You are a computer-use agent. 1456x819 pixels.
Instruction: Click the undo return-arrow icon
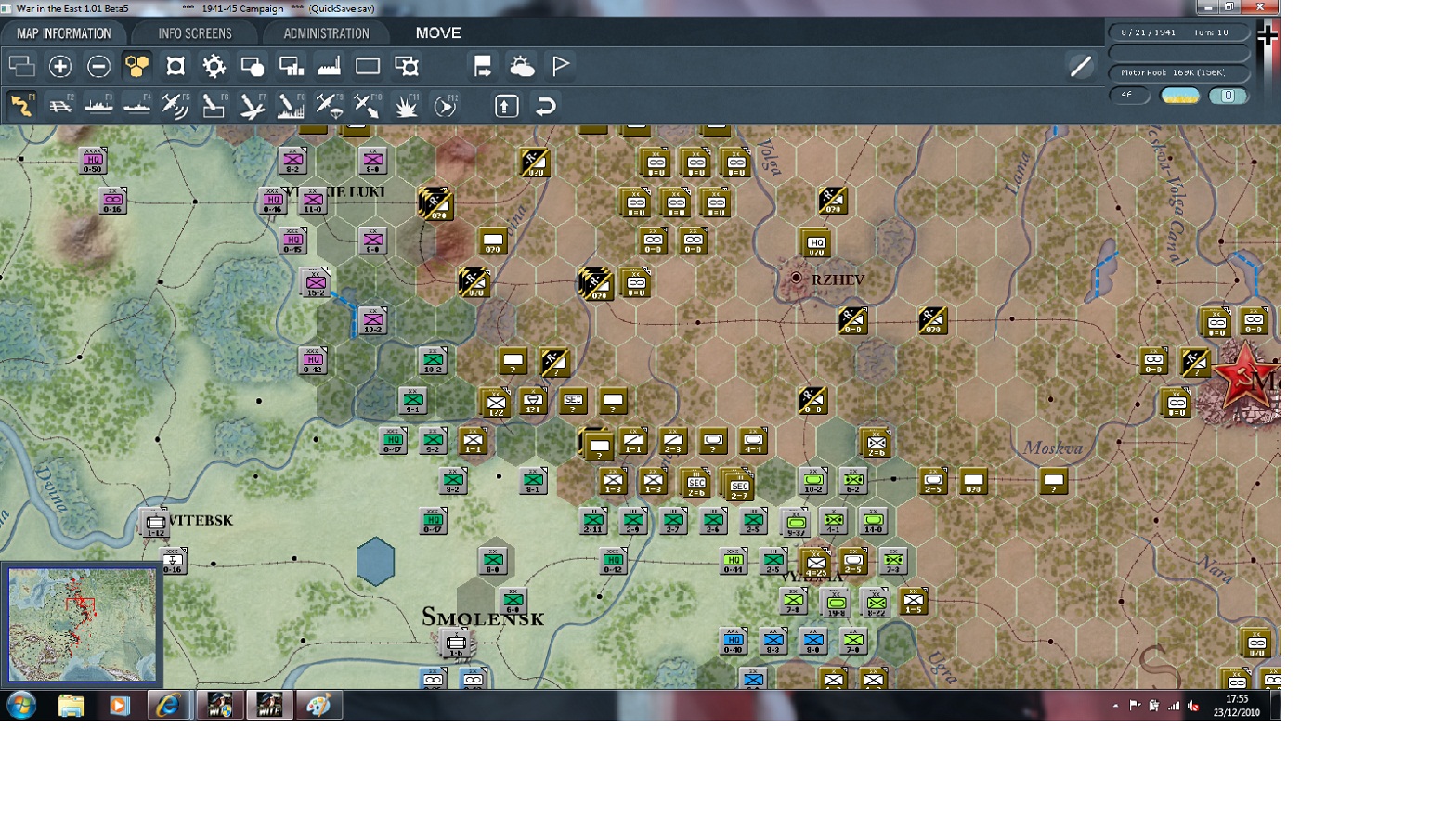click(x=546, y=106)
